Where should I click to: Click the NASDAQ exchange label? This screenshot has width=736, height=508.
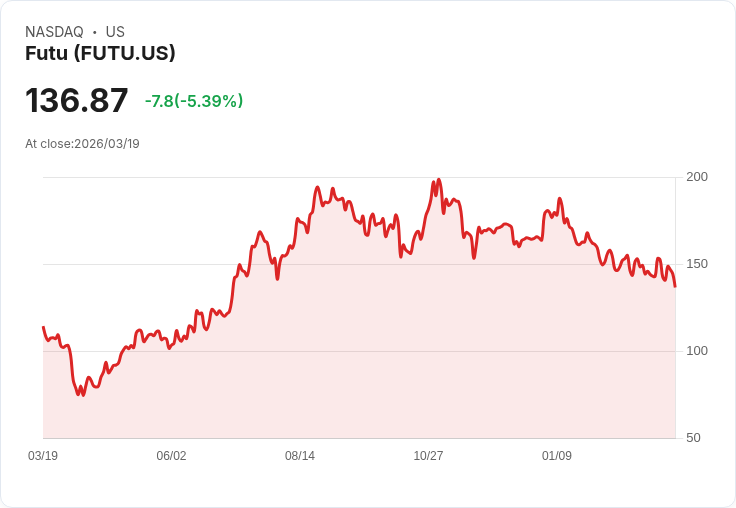(x=54, y=32)
